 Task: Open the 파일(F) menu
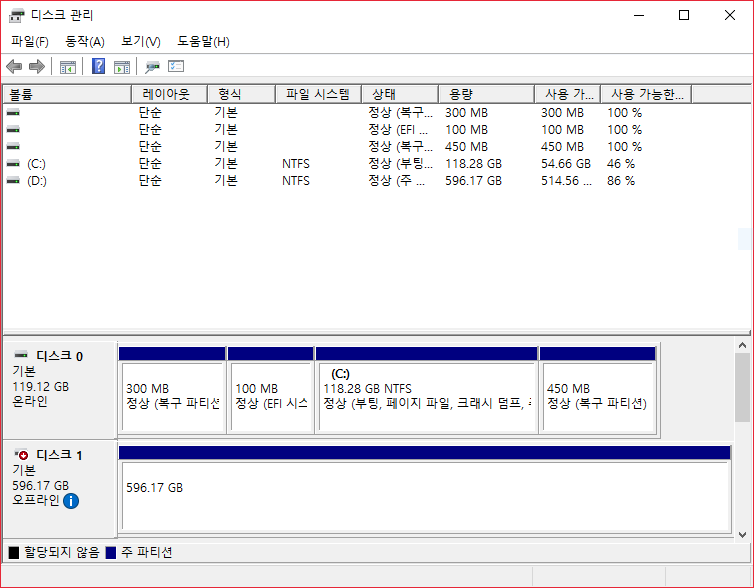pyautogui.click(x=29, y=41)
